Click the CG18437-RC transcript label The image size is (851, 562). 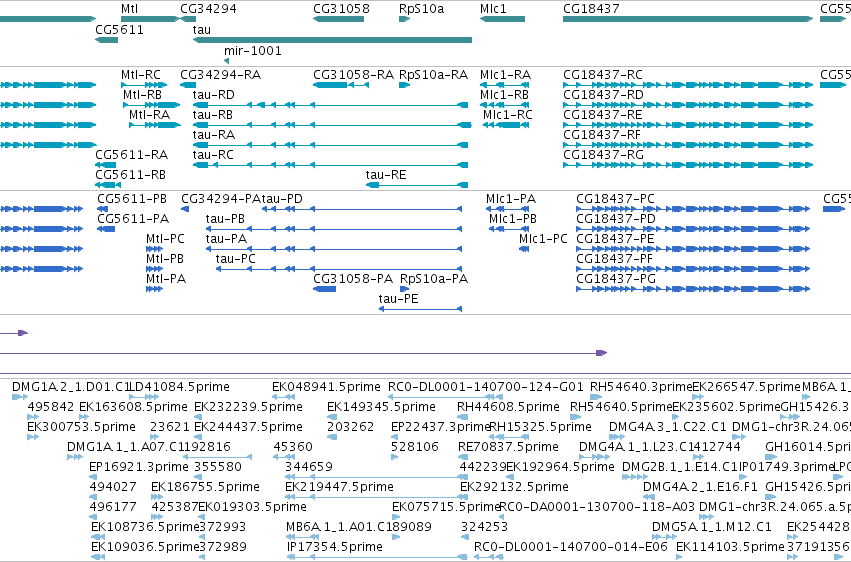point(603,74)
